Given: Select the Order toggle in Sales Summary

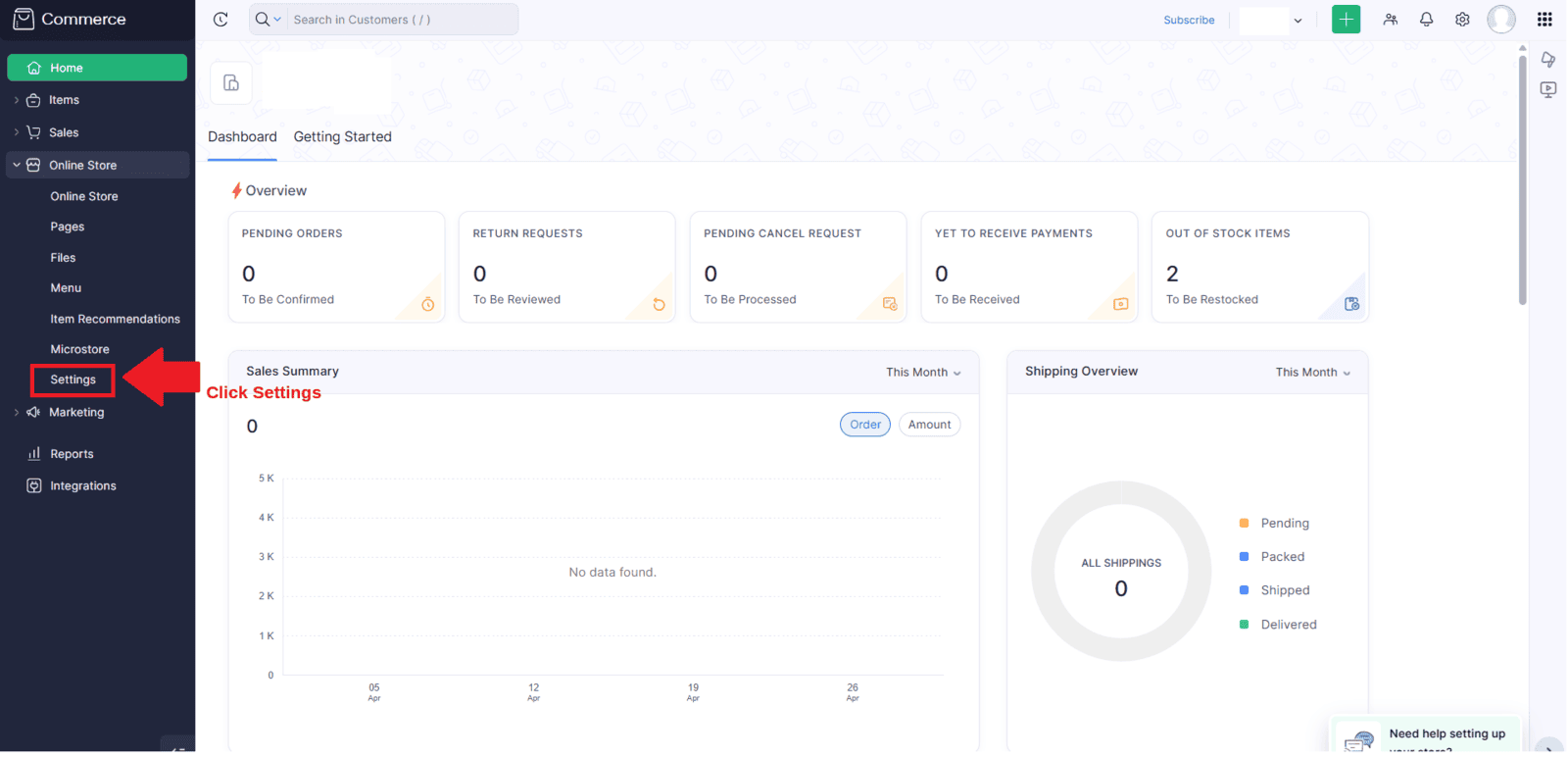Looking at the screenshot, I should coord(864,425).
